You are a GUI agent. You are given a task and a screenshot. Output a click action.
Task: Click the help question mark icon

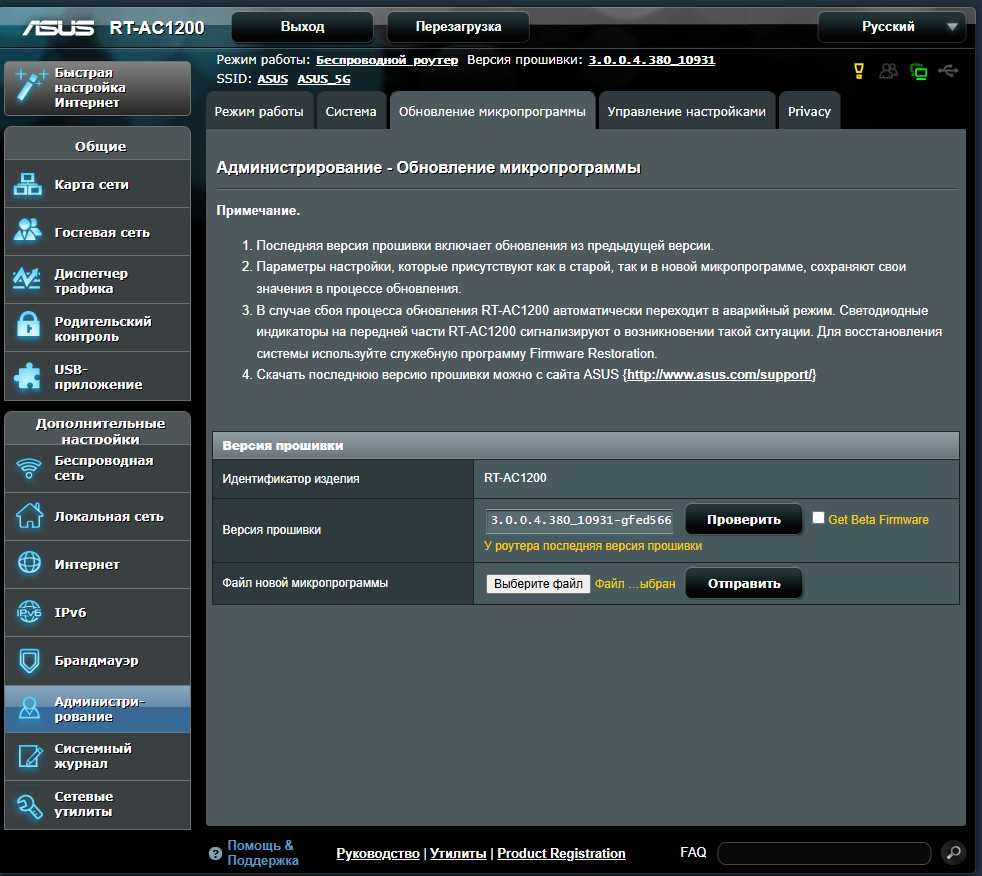click(215, 853)
